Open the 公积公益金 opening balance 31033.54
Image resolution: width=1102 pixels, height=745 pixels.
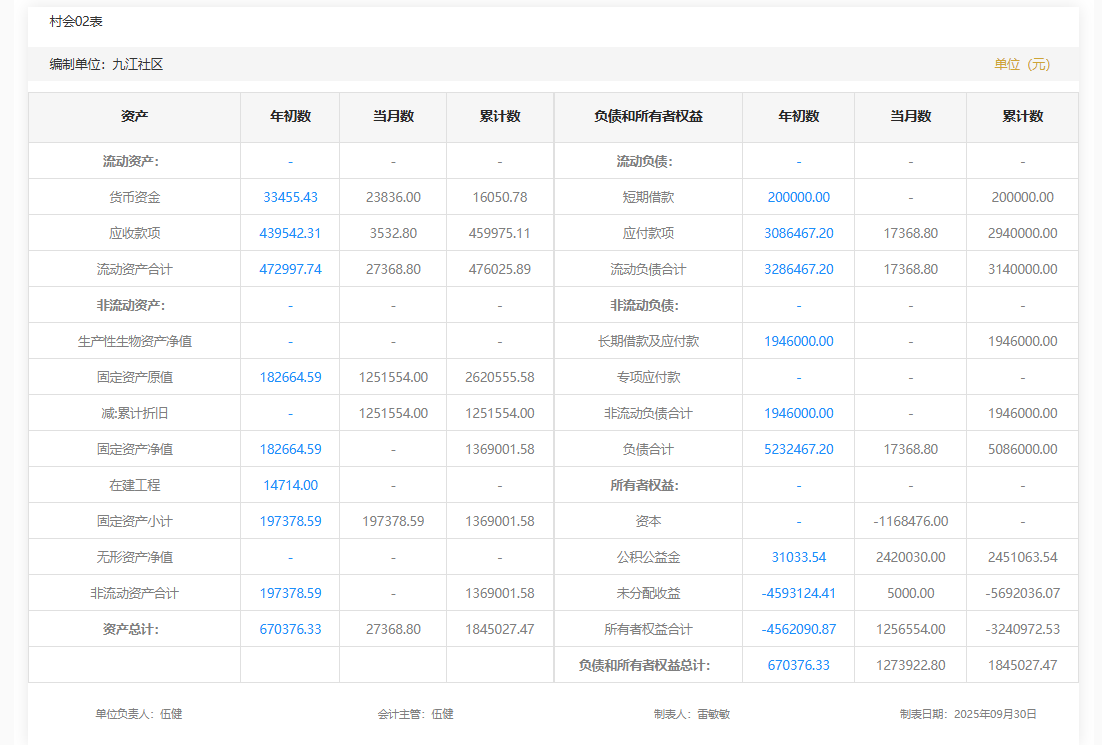pyautogui.click(x=798, y=557)
